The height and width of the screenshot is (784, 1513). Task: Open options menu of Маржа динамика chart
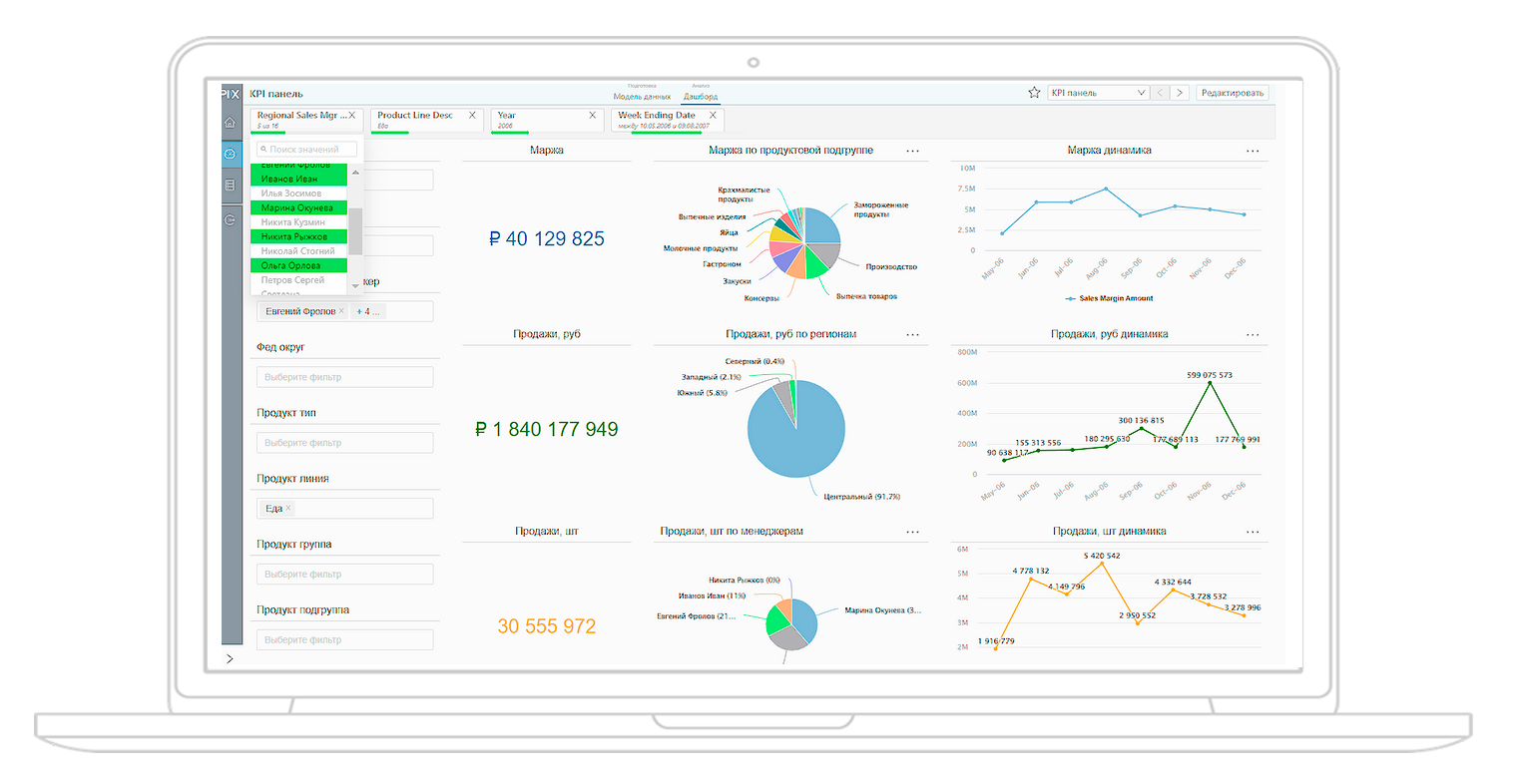pyautogui.click(x=1253, y=151)
